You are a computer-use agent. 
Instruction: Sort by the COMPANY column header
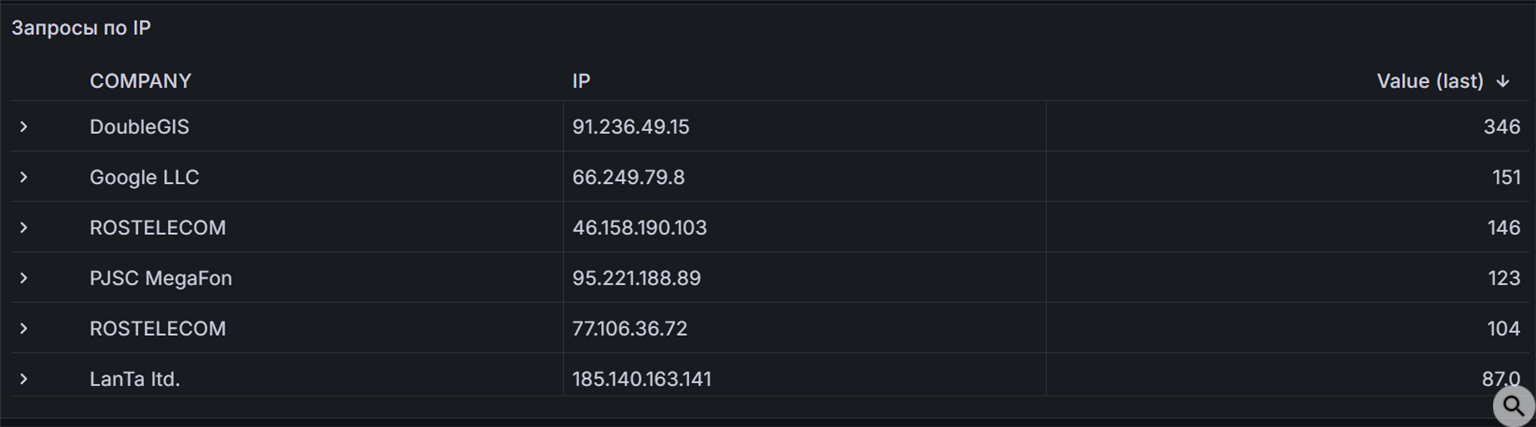140,81
